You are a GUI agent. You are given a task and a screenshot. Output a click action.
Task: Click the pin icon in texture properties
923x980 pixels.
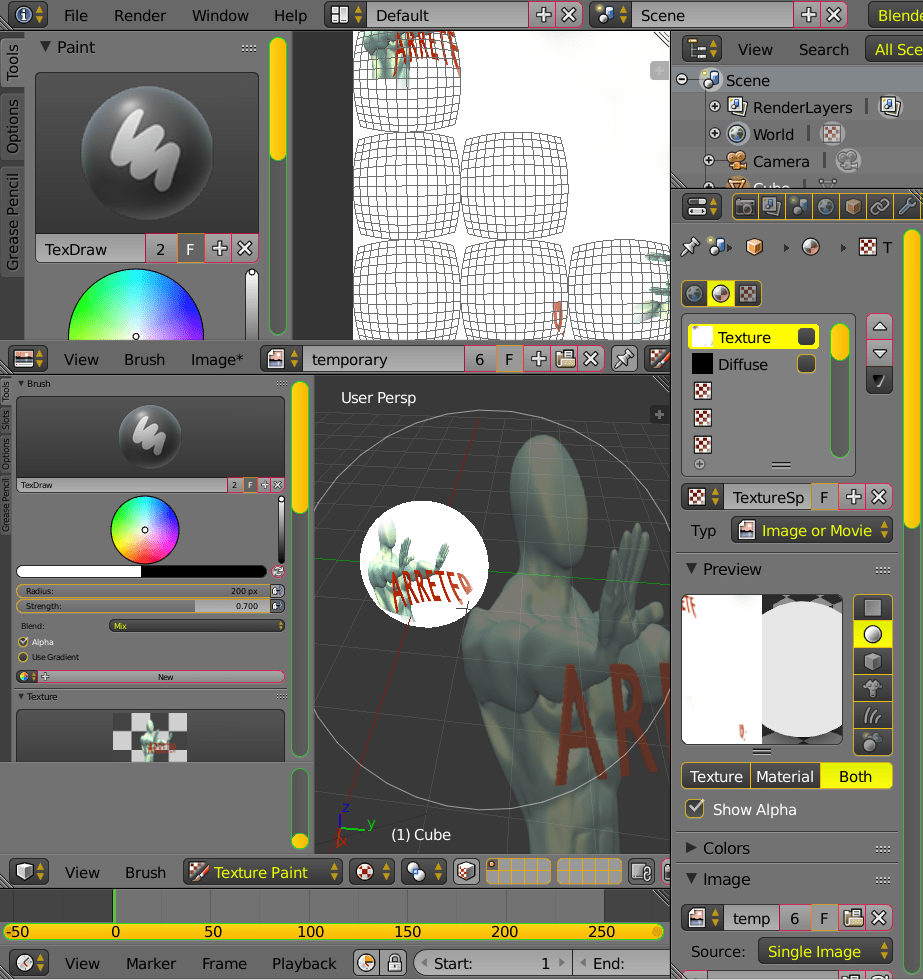point(690,246)
